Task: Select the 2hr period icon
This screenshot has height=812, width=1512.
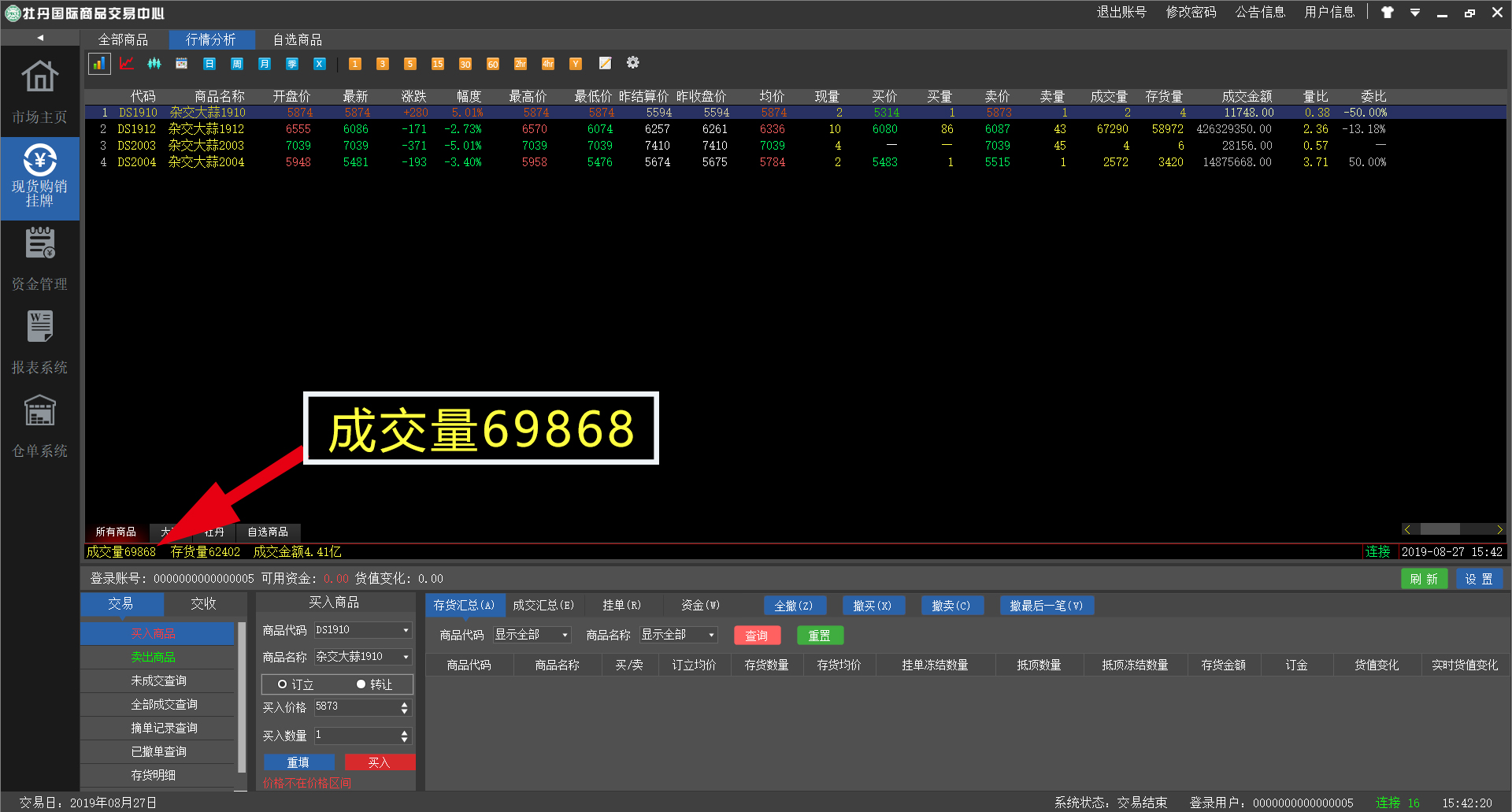Action: tap(521, 64)
